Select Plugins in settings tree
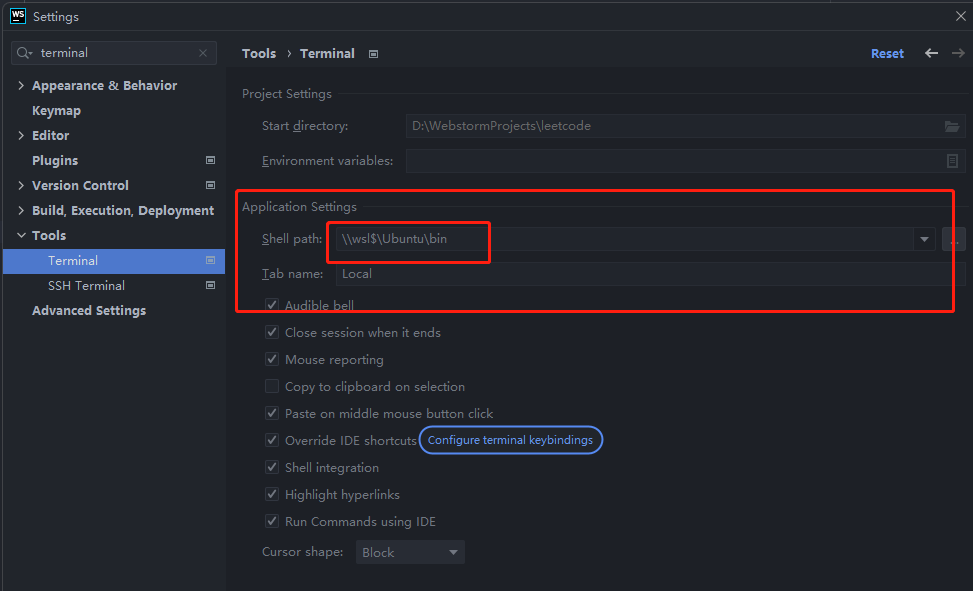 [55, 160]
